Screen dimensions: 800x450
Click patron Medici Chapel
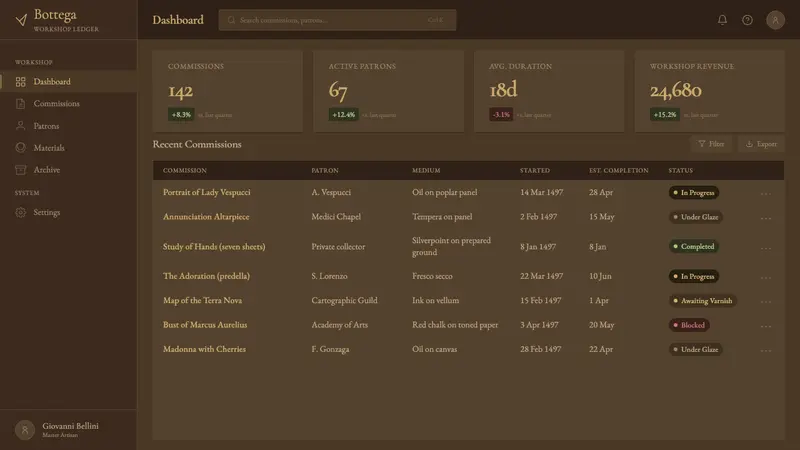click(x=336, y=217)
